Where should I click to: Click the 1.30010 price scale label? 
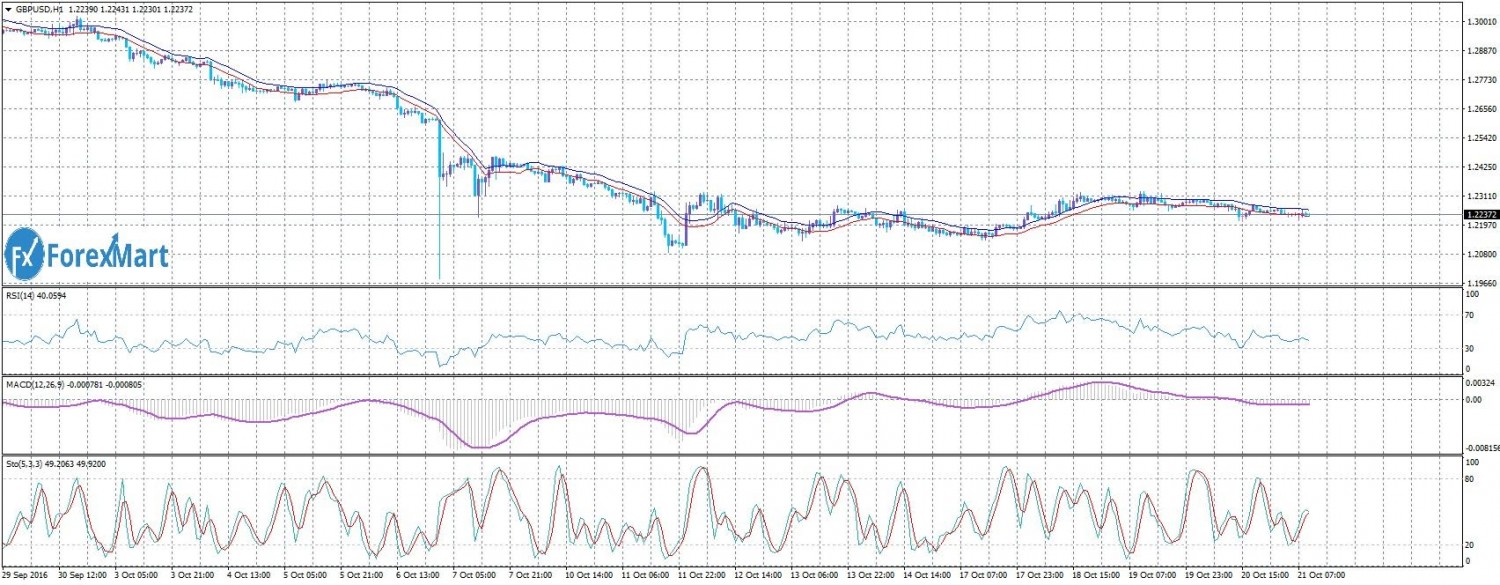(1478, 21)
